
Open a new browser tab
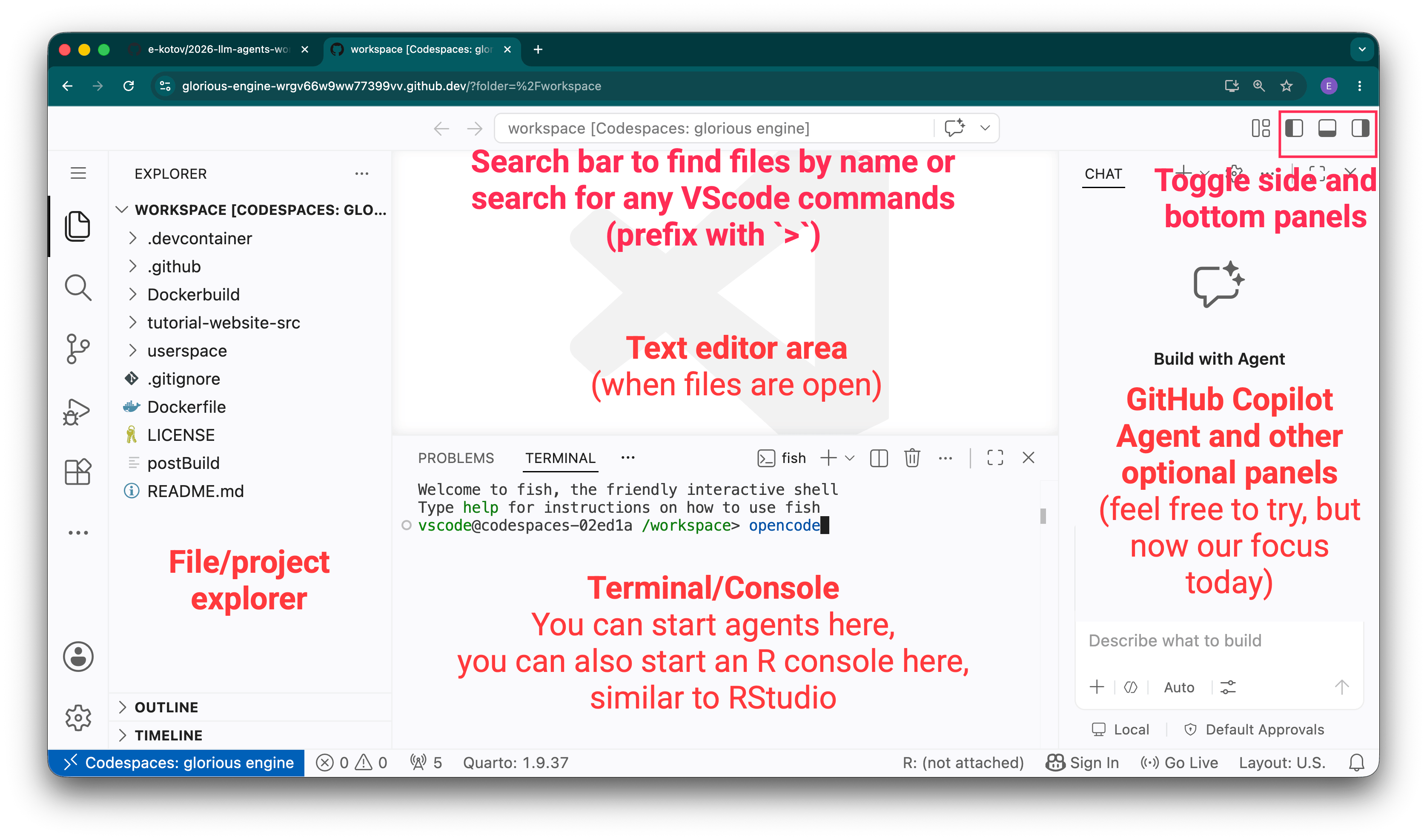pos(538,49)
